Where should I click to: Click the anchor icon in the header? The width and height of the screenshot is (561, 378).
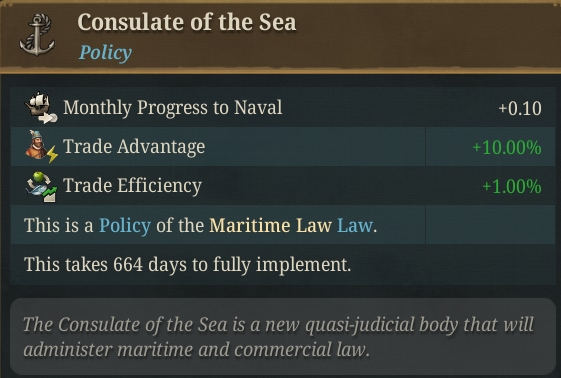[x=37, y=35]
